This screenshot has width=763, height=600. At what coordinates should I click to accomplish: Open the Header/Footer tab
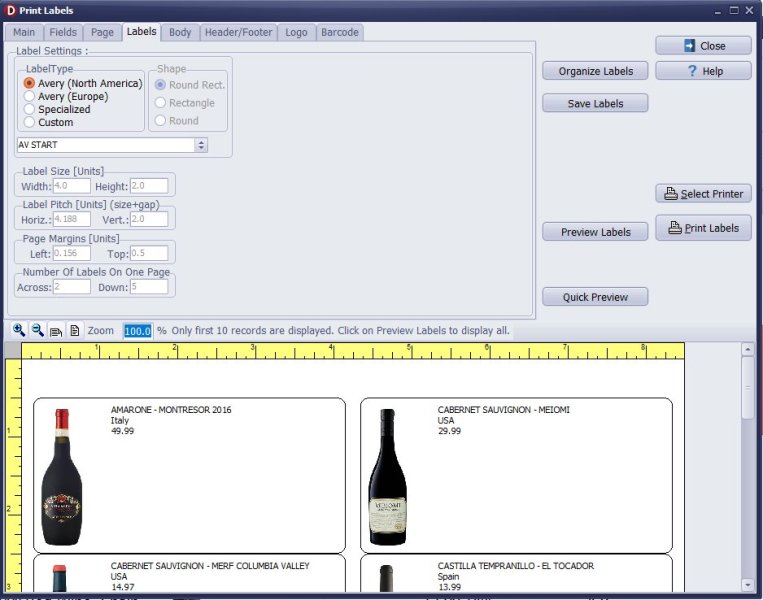[x=238, y=32]
